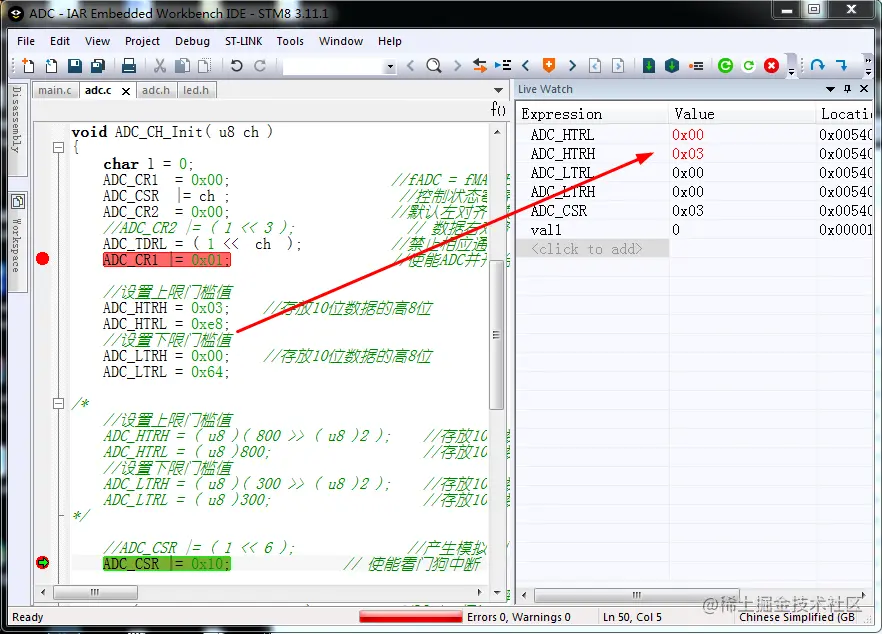Click the Redo toolbar icon
This screenshot has width=882, height=634.
pos(259,66)
